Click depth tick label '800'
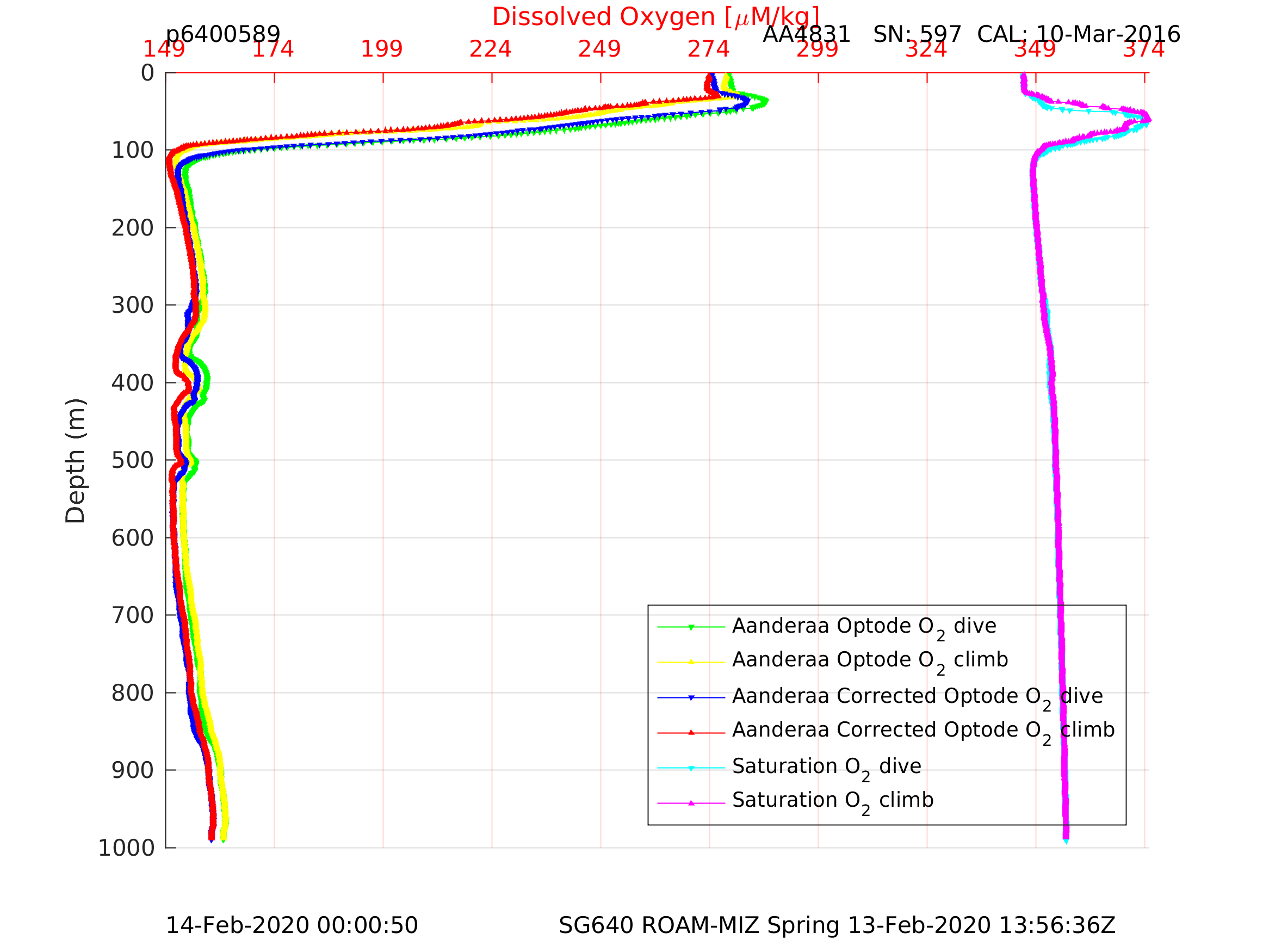The height and width of the screenshot is (952, 1269). [133, 693]
